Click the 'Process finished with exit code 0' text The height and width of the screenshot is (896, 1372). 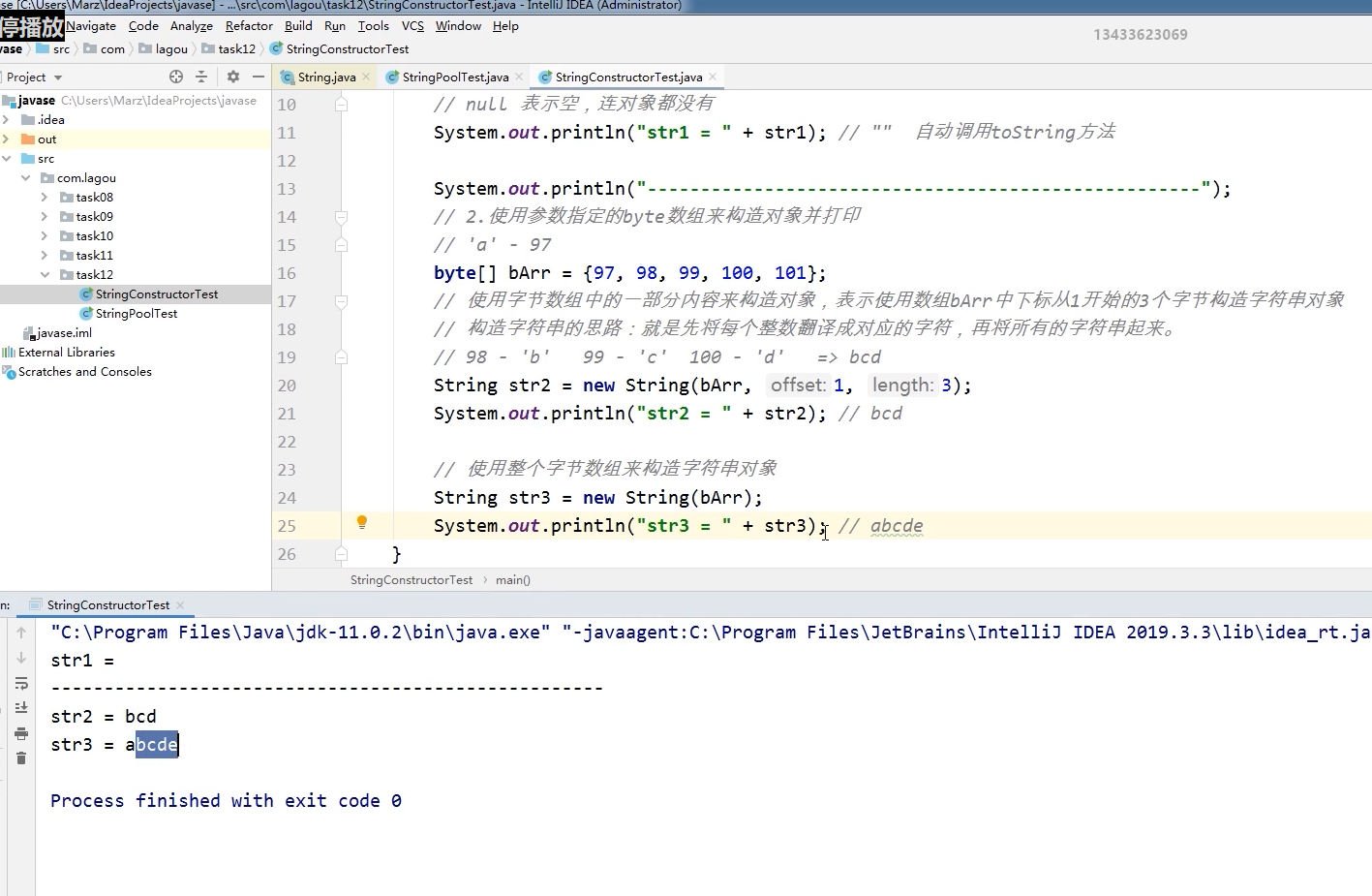226,801
